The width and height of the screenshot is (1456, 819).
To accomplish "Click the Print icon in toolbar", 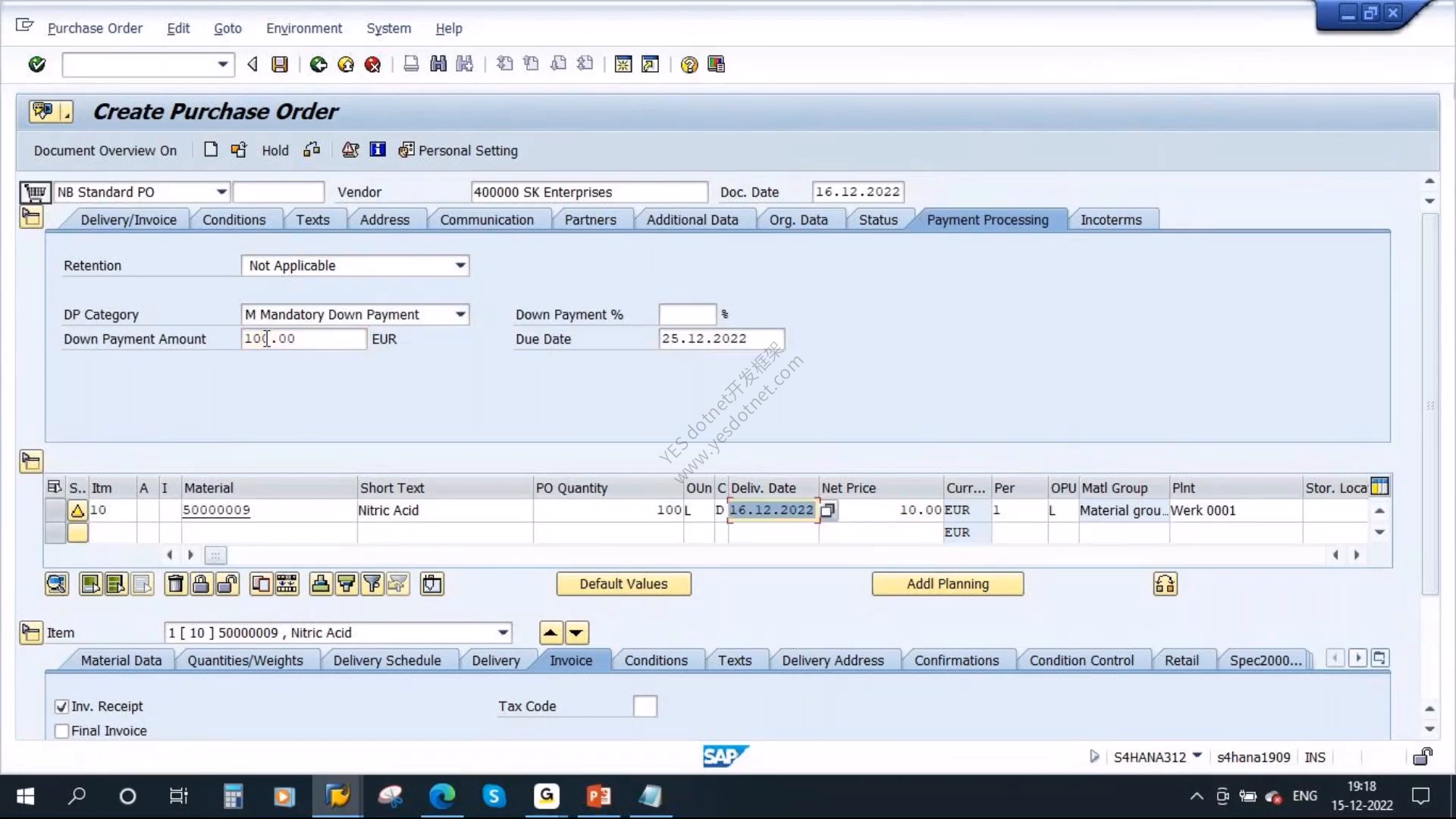I will pyautogui.click(x=411, y=64).
